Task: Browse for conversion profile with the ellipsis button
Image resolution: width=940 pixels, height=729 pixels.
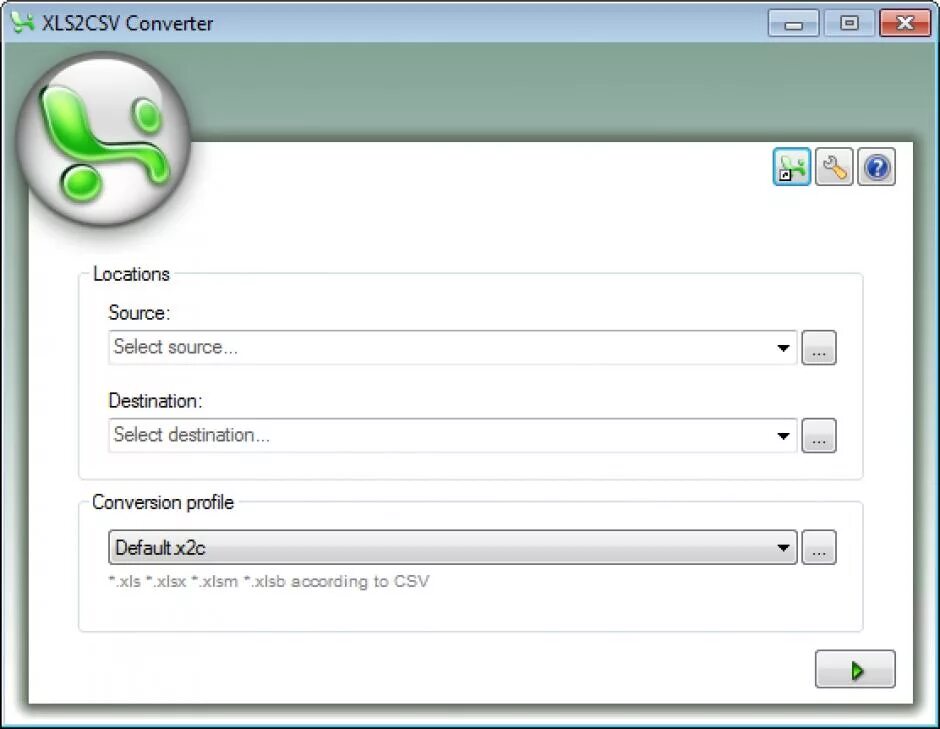Action: (819, 547)
